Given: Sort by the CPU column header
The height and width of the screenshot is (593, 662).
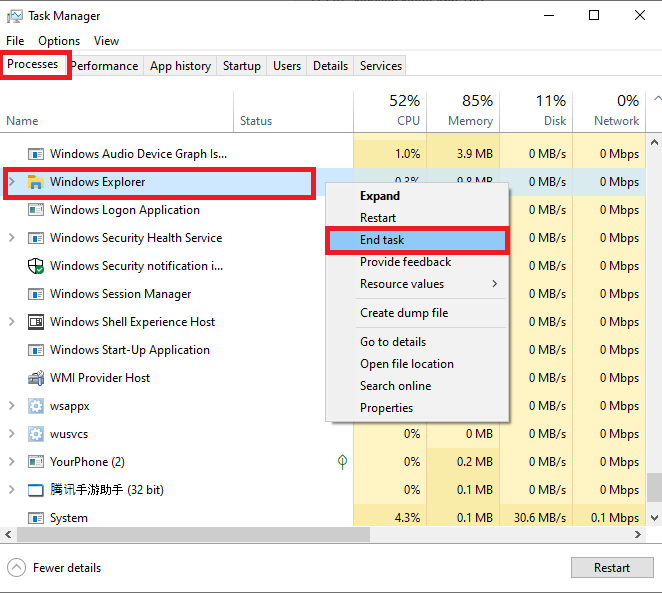Looking at the screenshot, I should point(390,111).
